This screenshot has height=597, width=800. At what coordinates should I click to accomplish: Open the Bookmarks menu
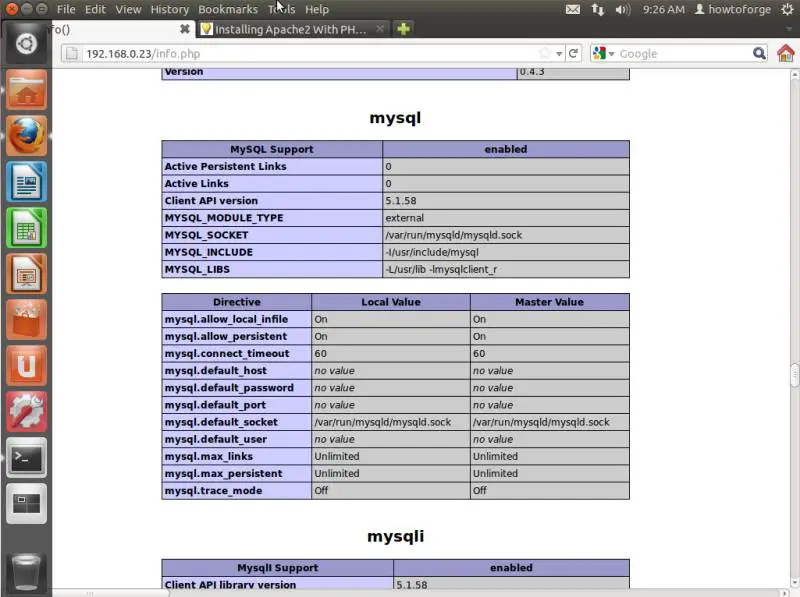click(228, 9)
